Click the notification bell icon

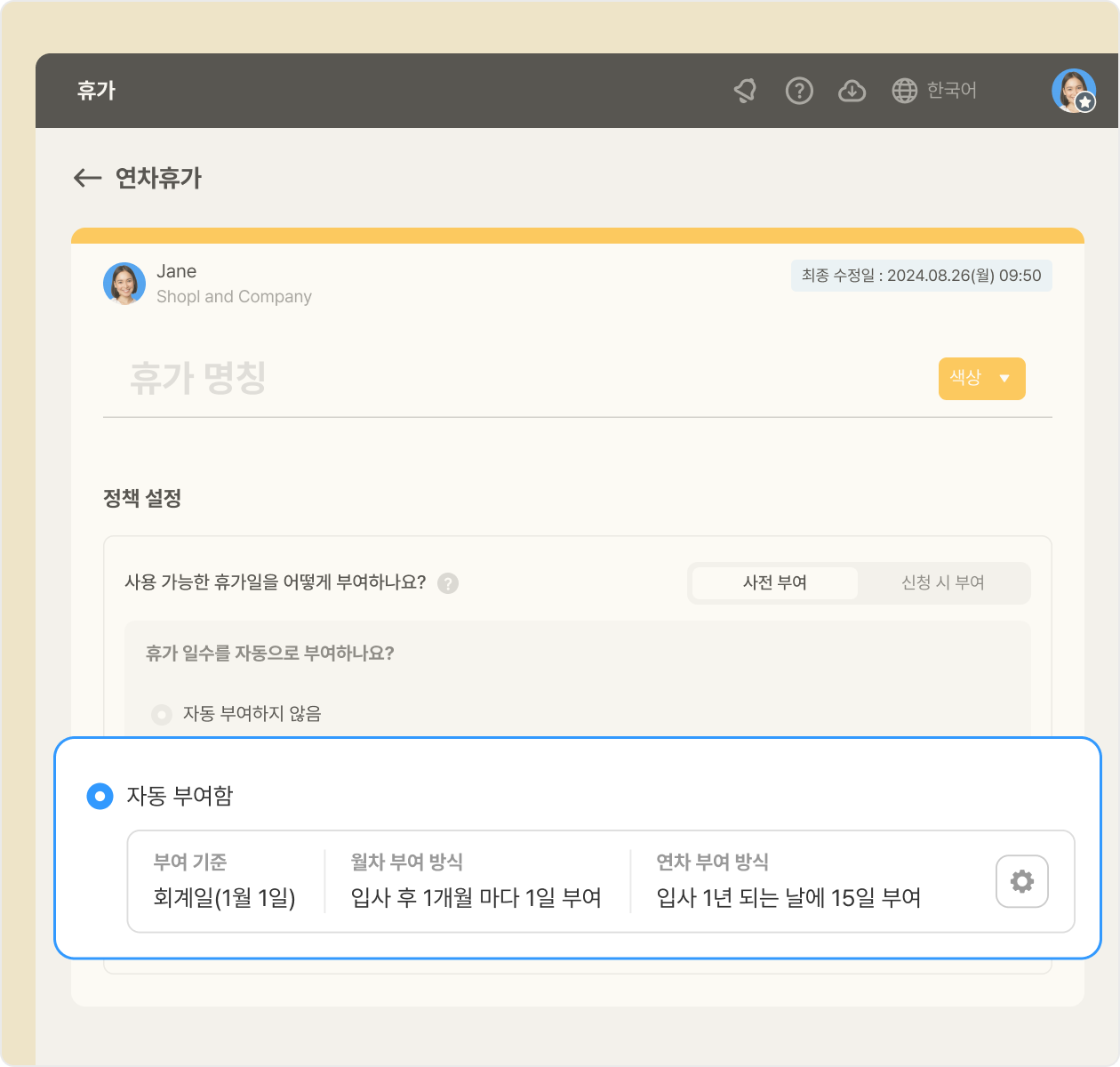pos(745,91)
